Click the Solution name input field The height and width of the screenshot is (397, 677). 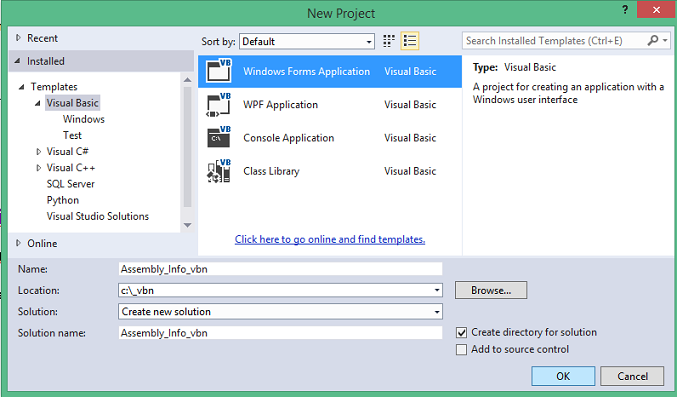[x=280, y=333]
